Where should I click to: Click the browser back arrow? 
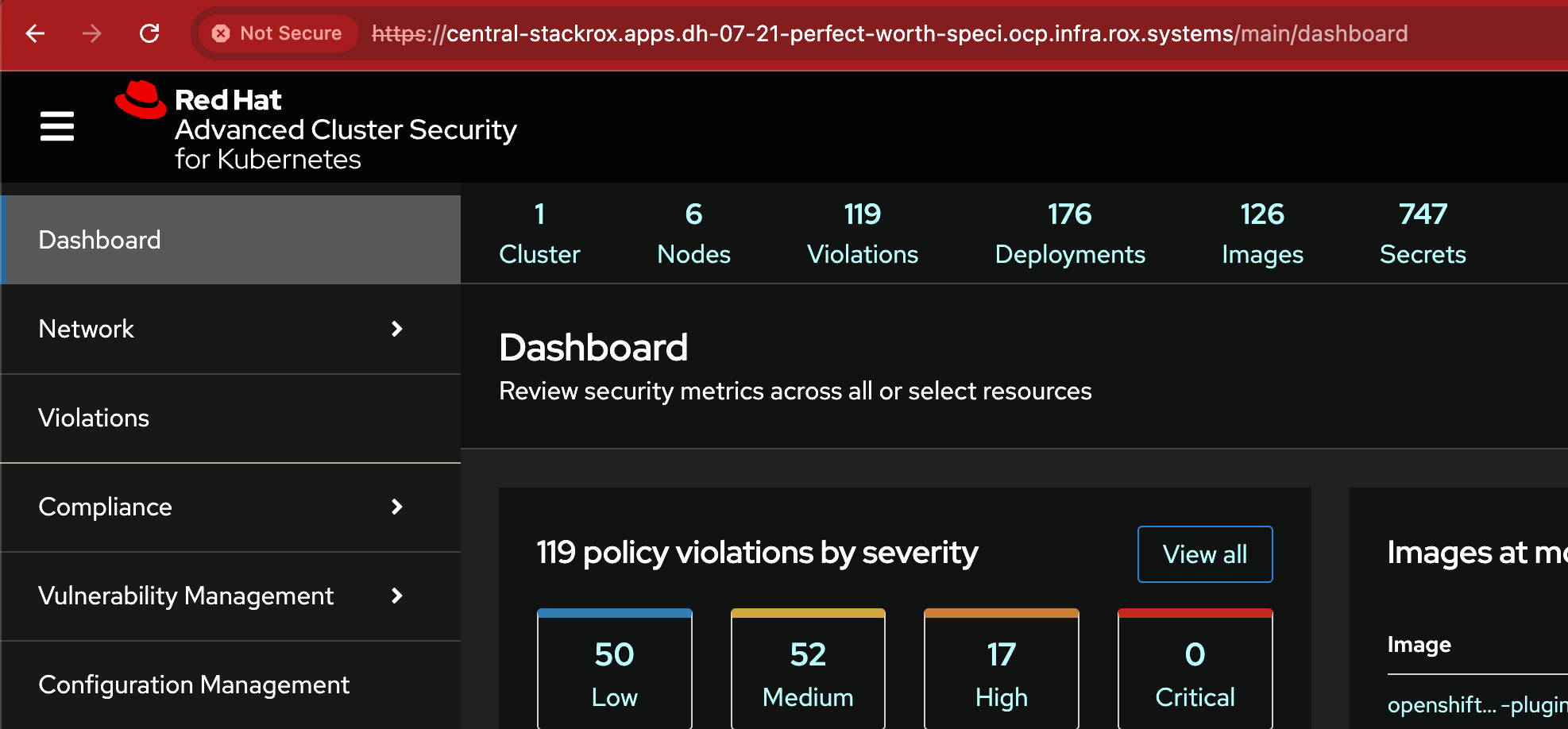[x=36, y=33]
